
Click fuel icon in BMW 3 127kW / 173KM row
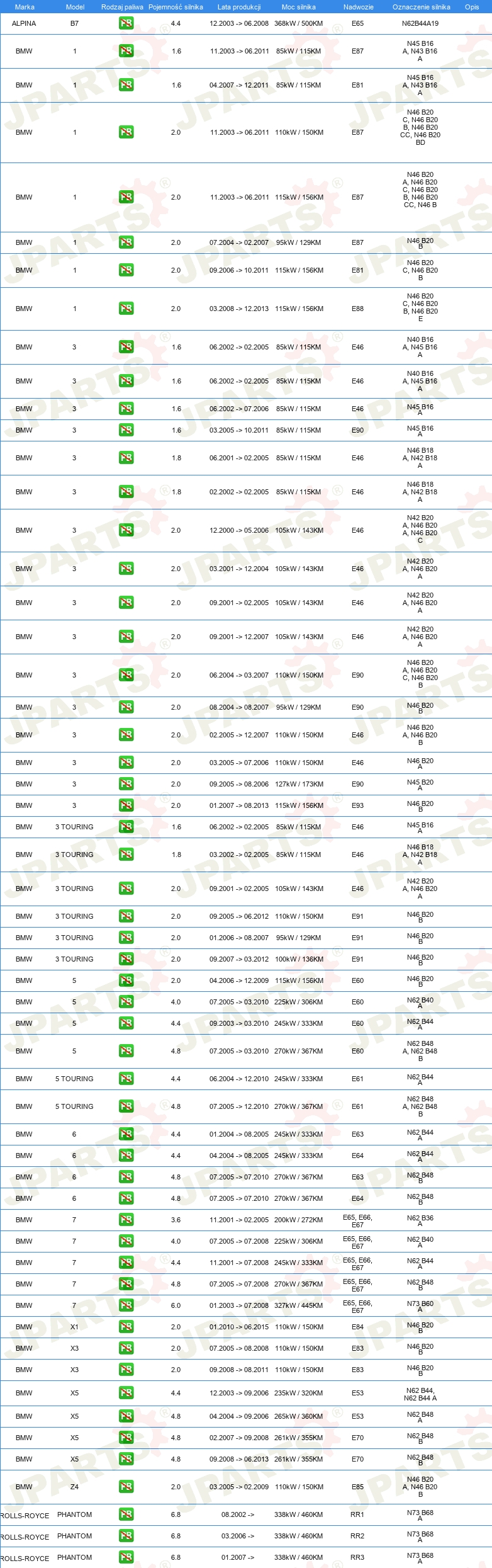[126, 784]
